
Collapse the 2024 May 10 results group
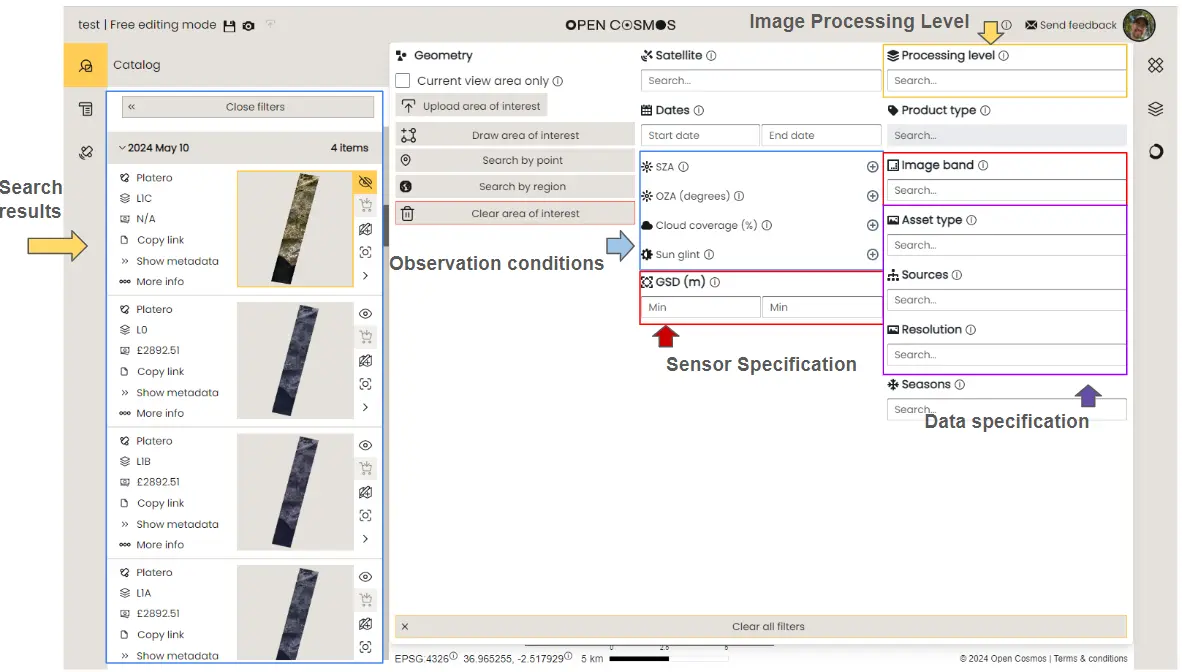point(122,148)
